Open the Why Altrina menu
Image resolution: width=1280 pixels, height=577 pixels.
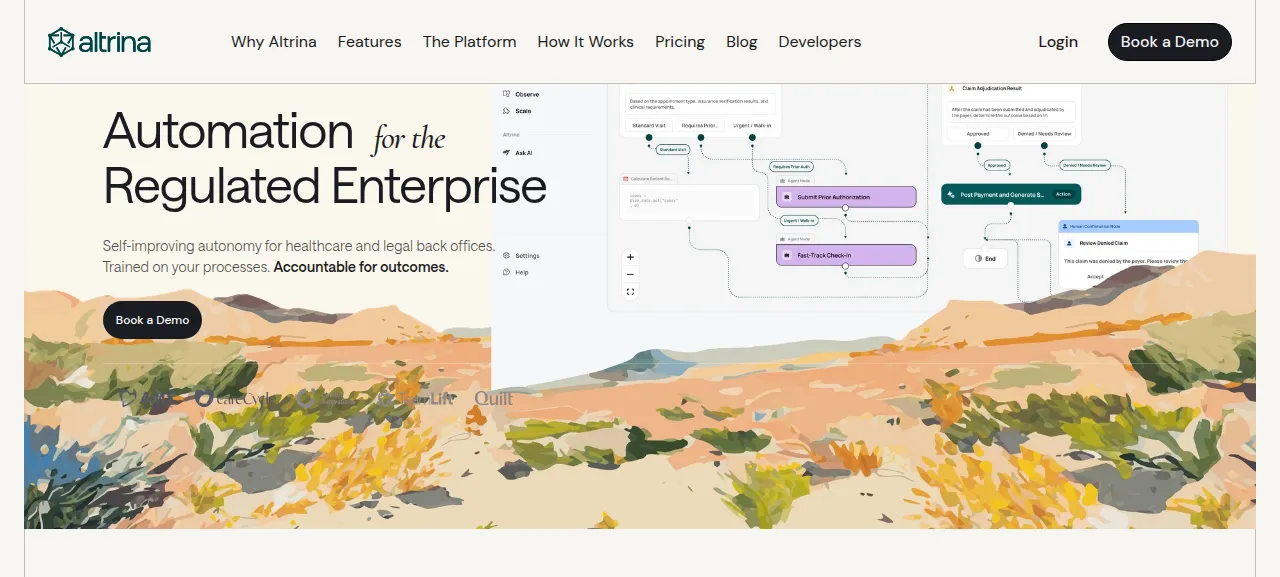(274, 42)
